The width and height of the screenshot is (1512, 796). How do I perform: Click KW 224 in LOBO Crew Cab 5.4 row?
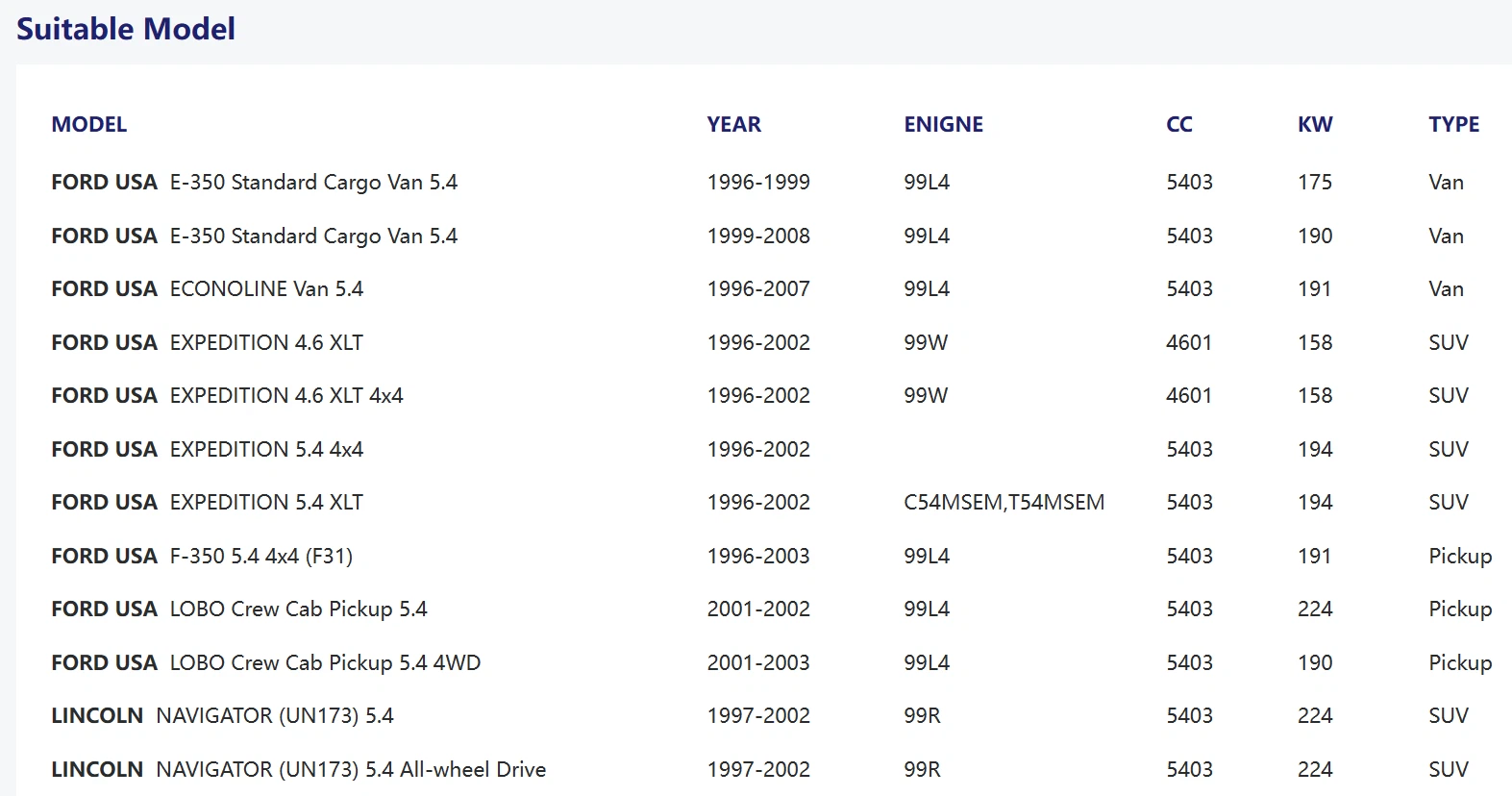coord(1315,609)
